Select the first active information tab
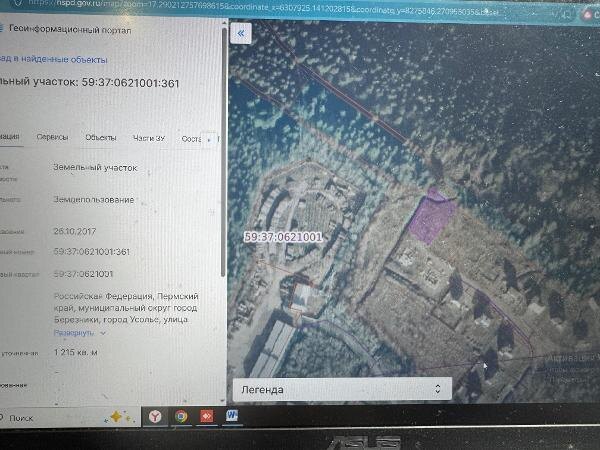This screenshot has height=450, width=600. point(10,136)
